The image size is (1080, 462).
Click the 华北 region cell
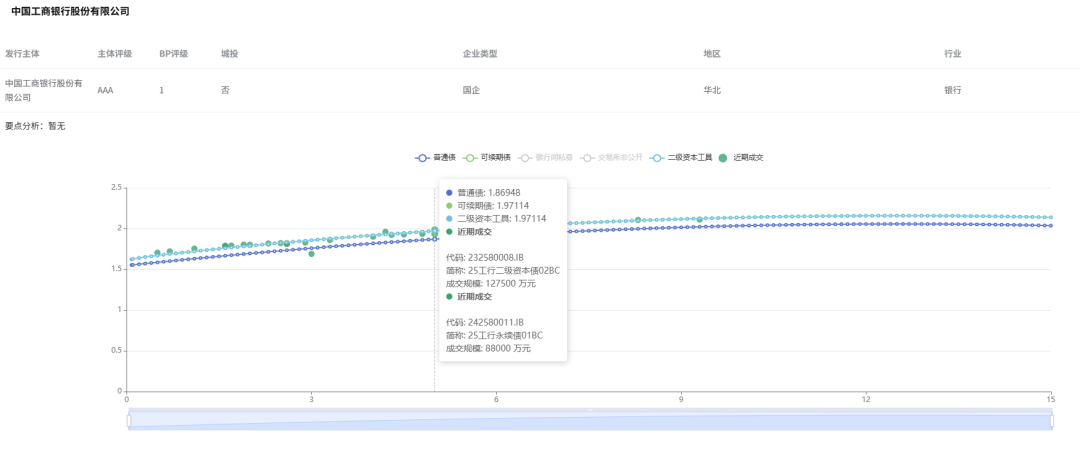pyautogui.click(x=712, y=90)
